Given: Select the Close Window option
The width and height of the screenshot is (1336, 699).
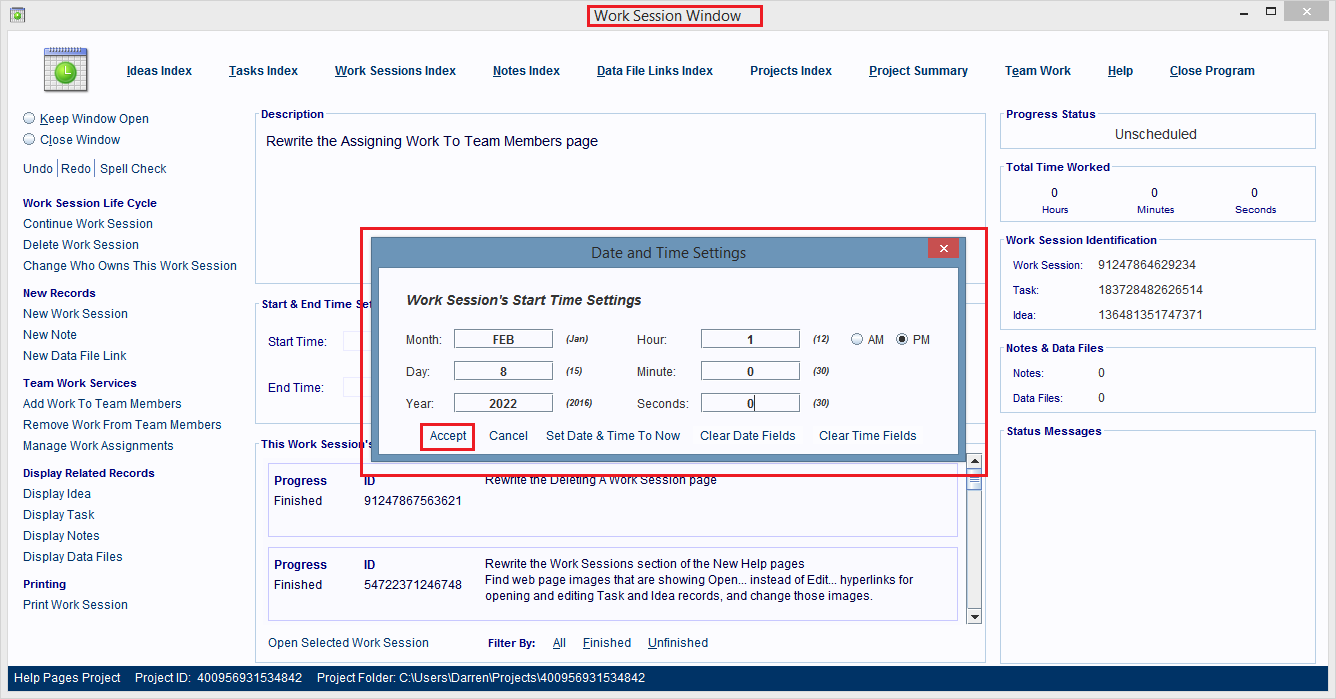Looking at the screenshot, I should click(x=29, y=139).
